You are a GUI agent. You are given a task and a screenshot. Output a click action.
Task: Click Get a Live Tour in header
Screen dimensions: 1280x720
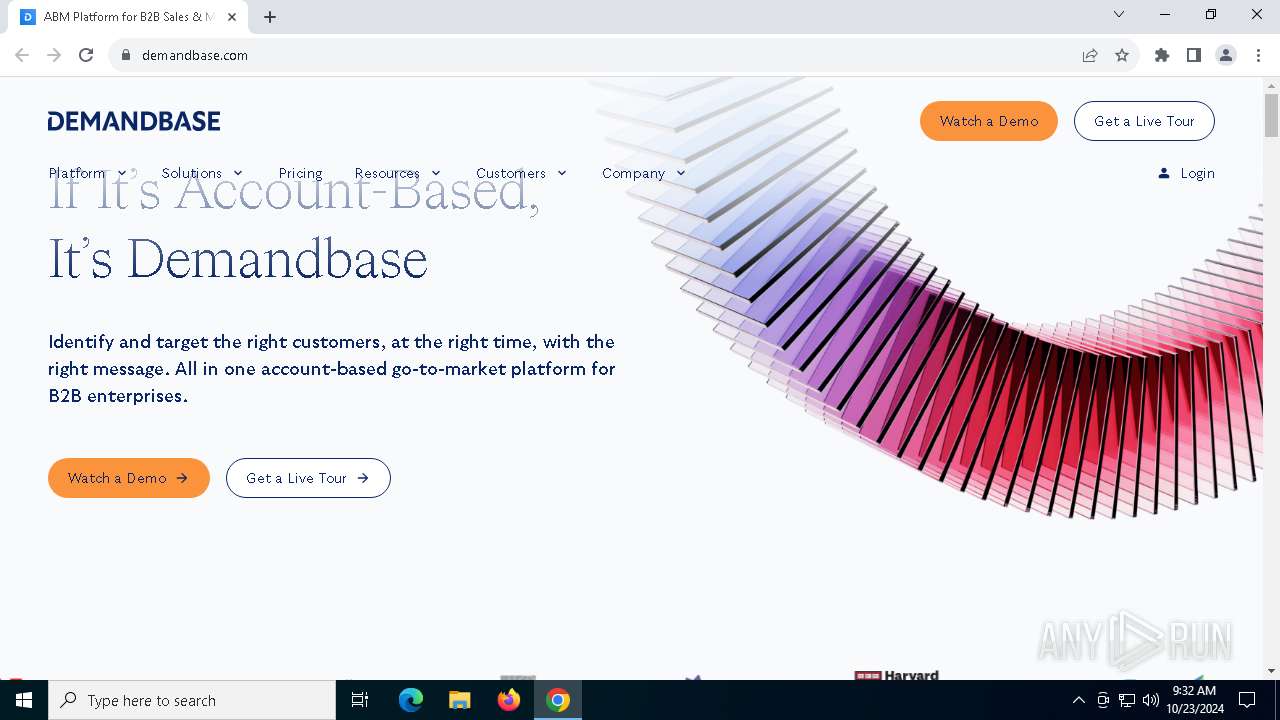click(x=1144, y=121)
